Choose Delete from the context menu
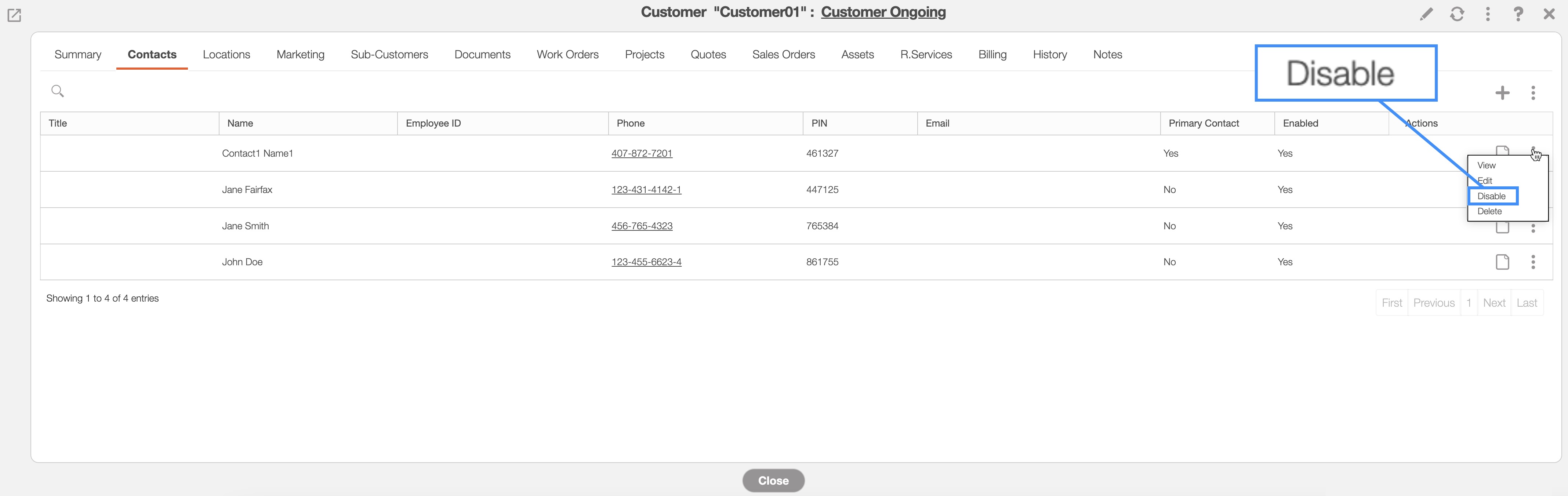 [1489, 211]
